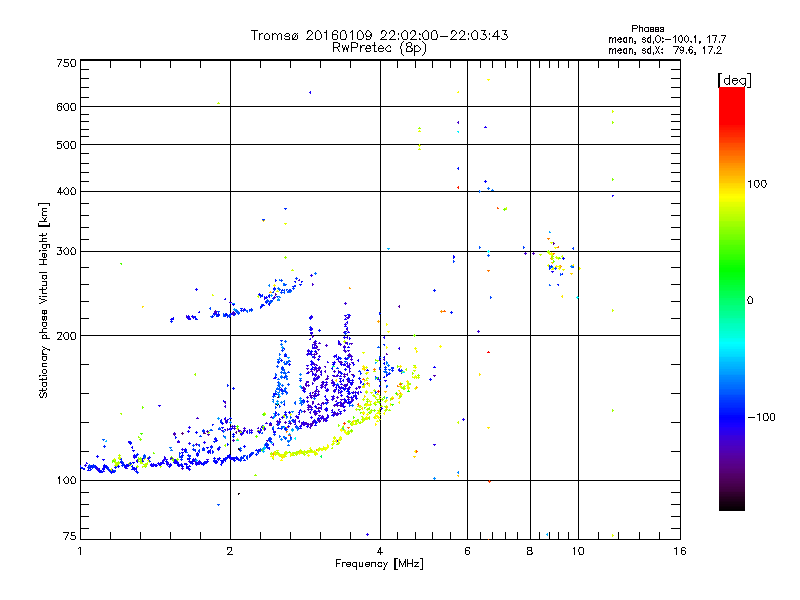Click the x-axis tick label '1'

click(80, 551)
